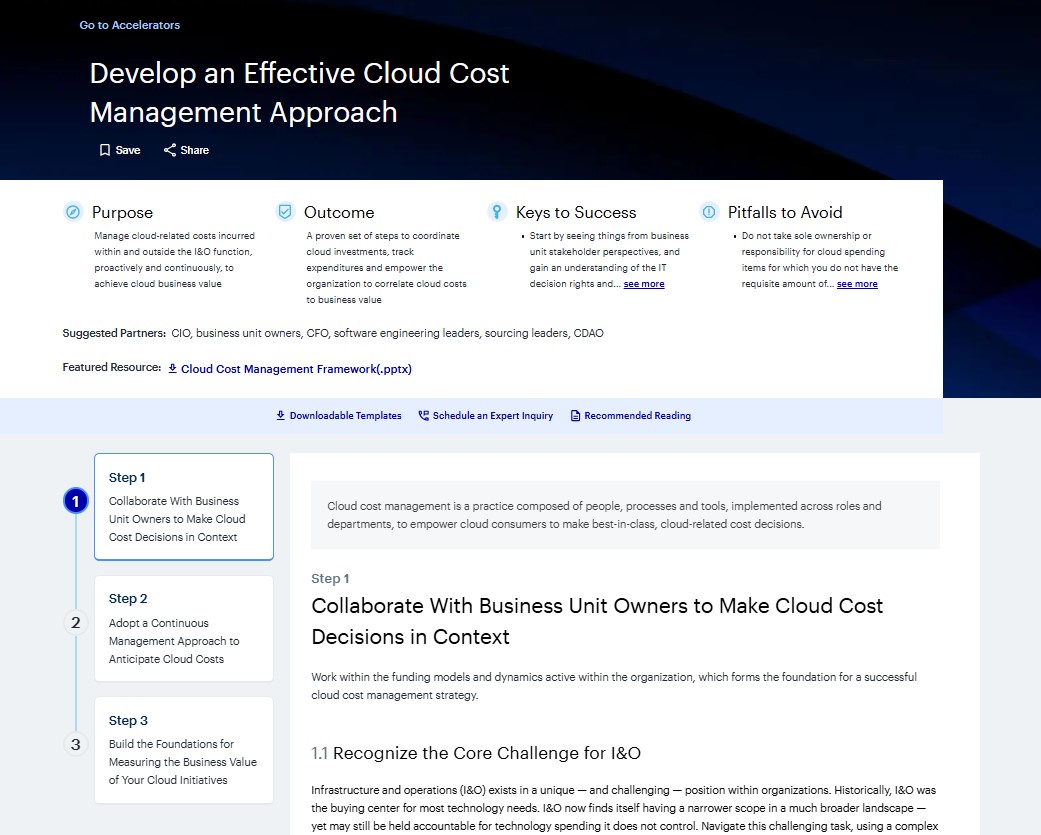Switch to Step 2 in the sidebar
Viewport: 1041px width, 835px height.
point(183,628)
